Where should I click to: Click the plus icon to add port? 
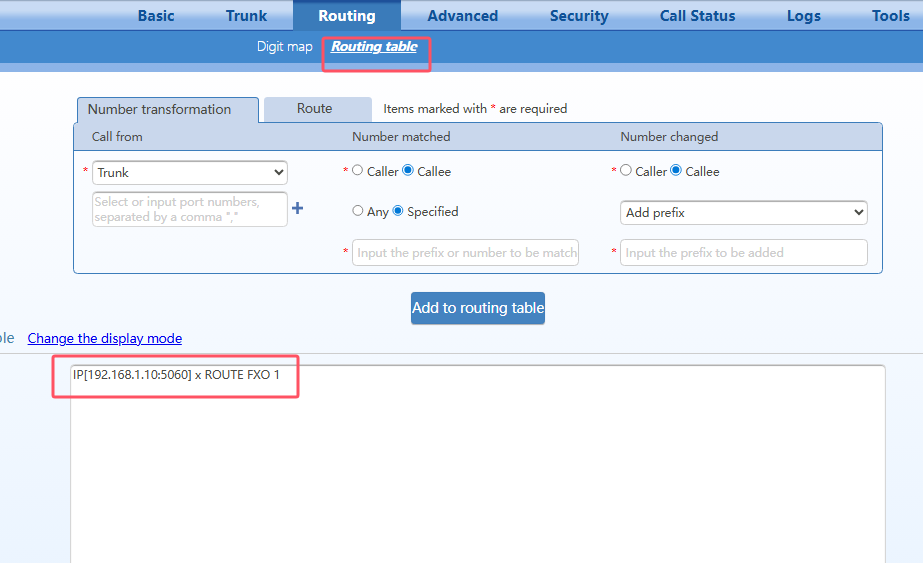point(297,209)
